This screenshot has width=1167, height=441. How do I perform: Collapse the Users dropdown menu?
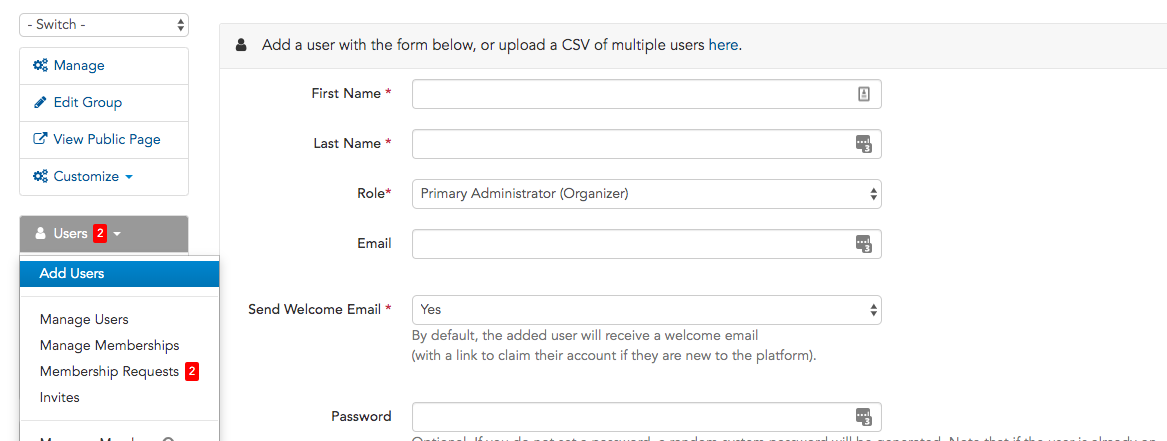click(103, 234)
